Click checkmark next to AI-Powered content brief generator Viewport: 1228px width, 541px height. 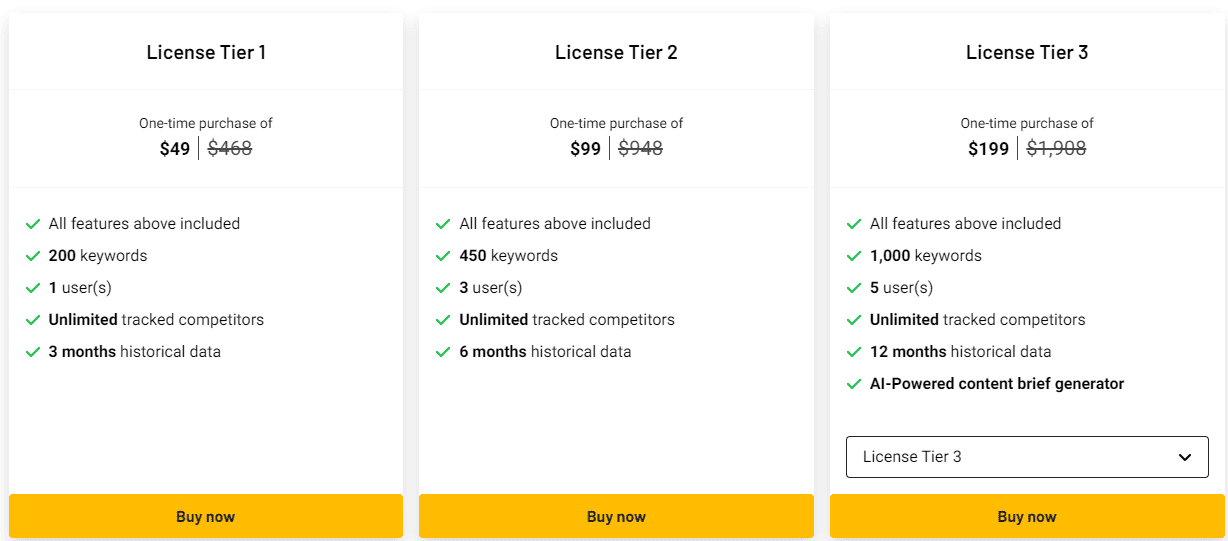click(x=854, y=384)
